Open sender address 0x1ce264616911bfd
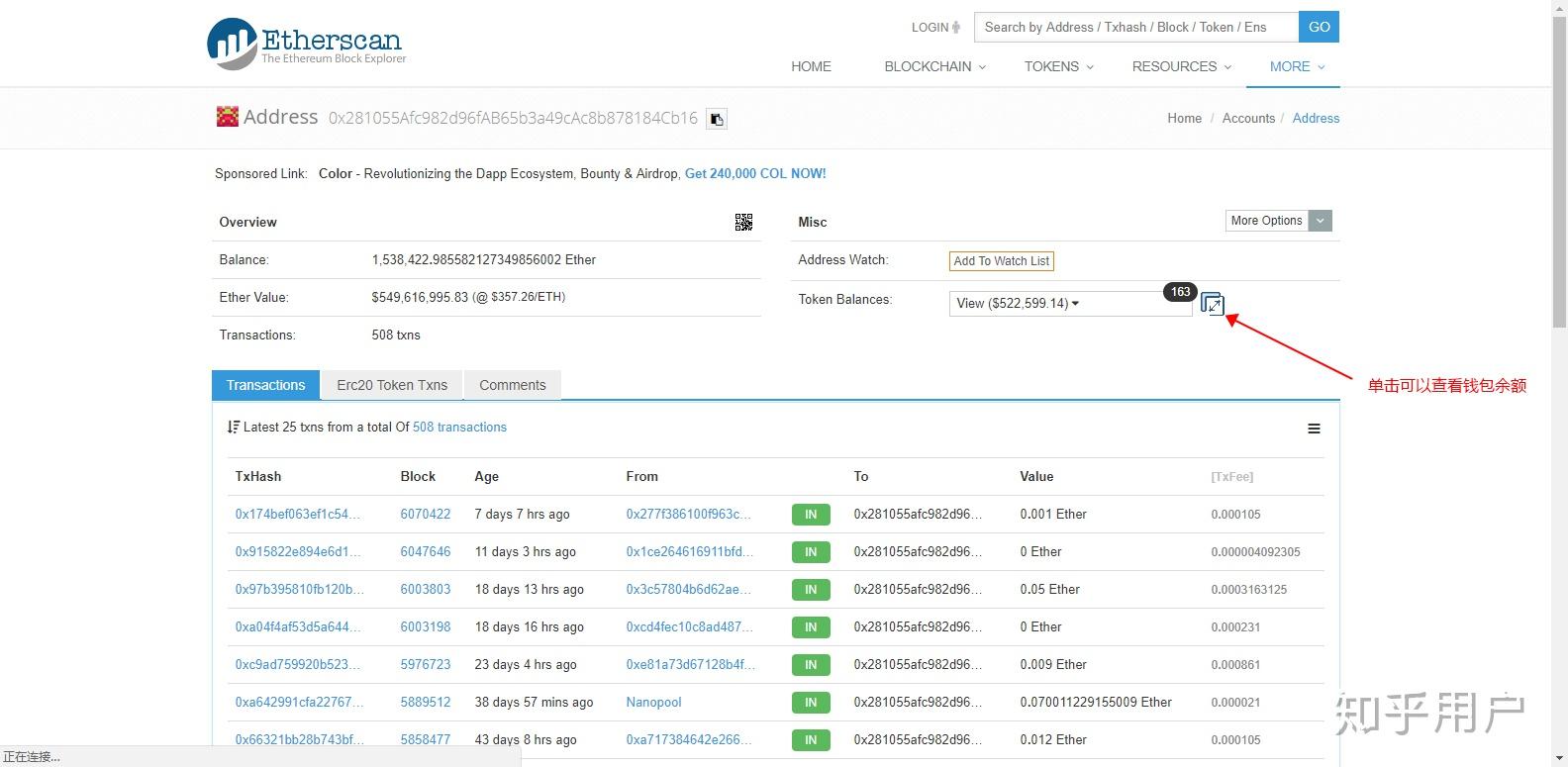The image size is (1568, 767). [x=690, y=551]
